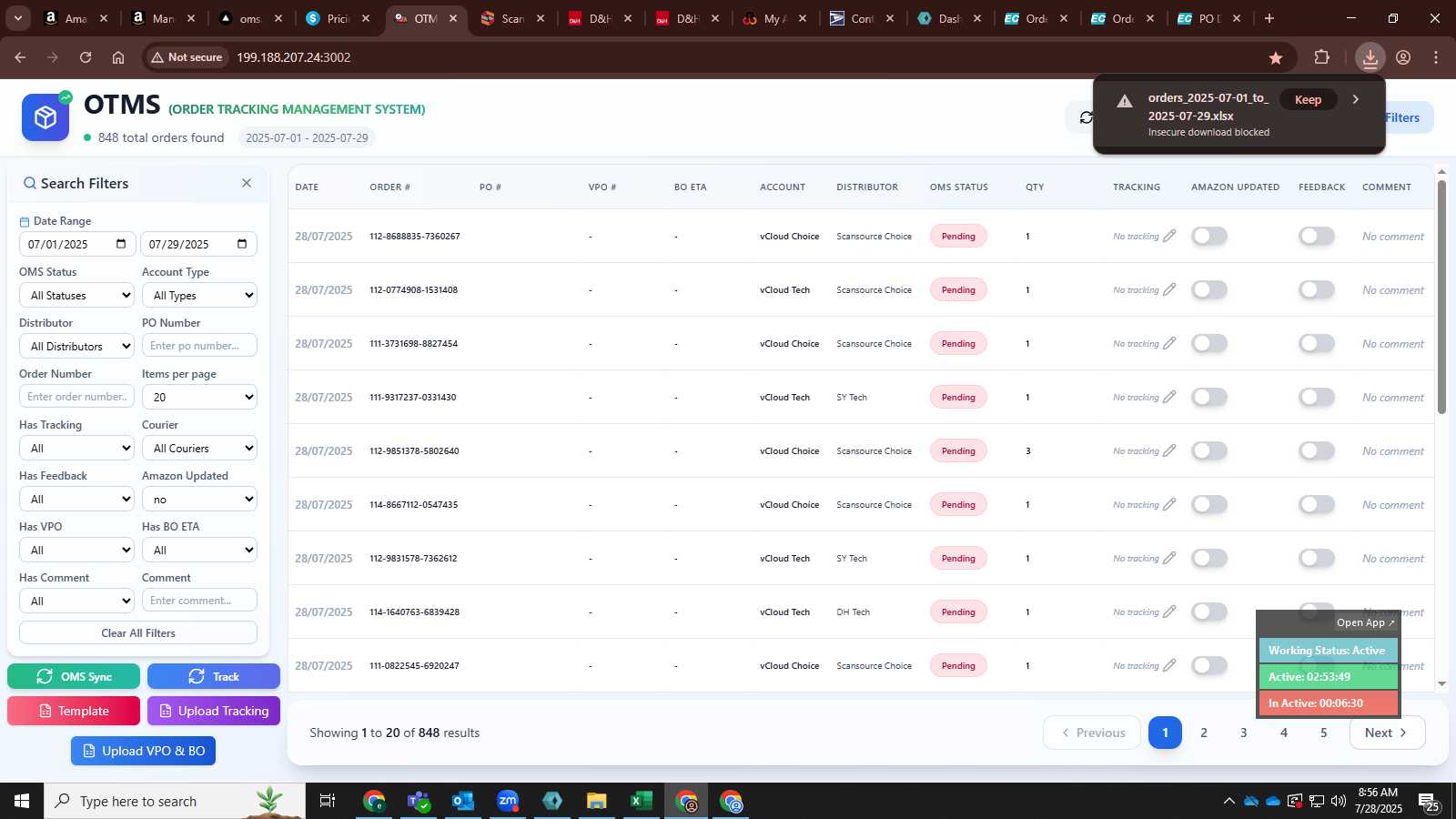Click Keep on the blocked download

point(1308,99)
